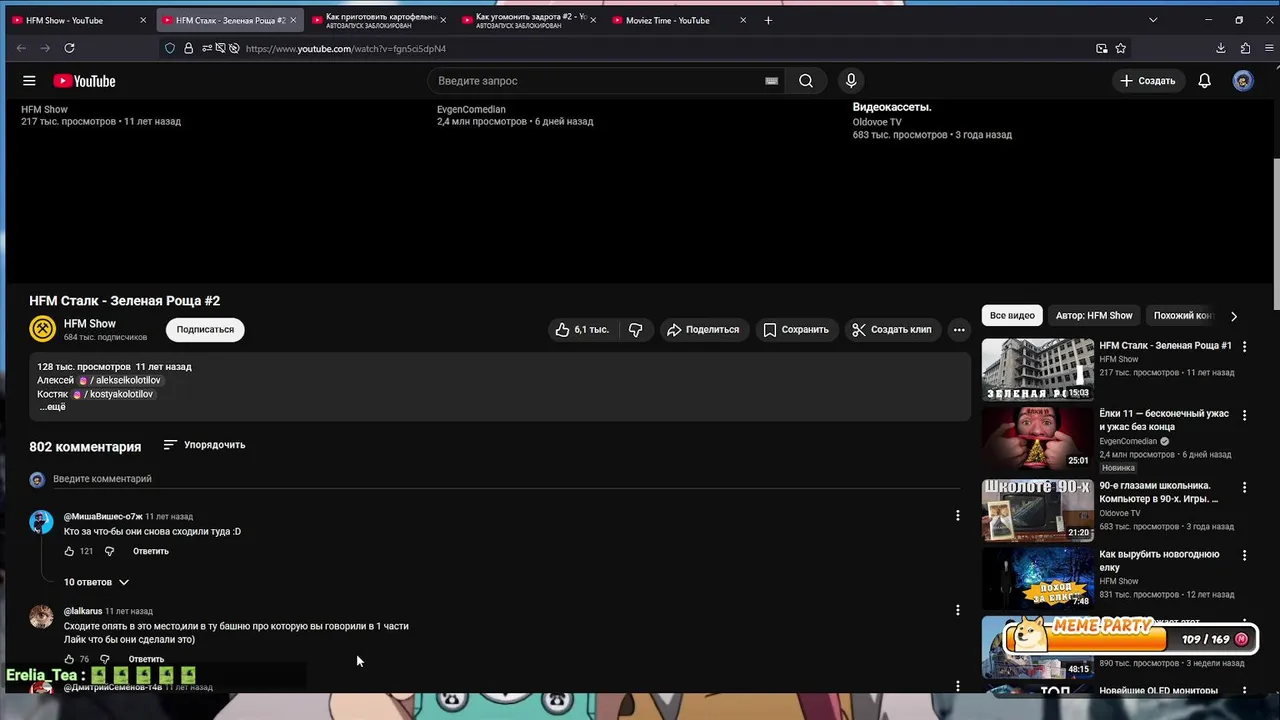Open menu for Ёлки 11 recommendation
1280x720 pixels.
[x=1244, y=415]
